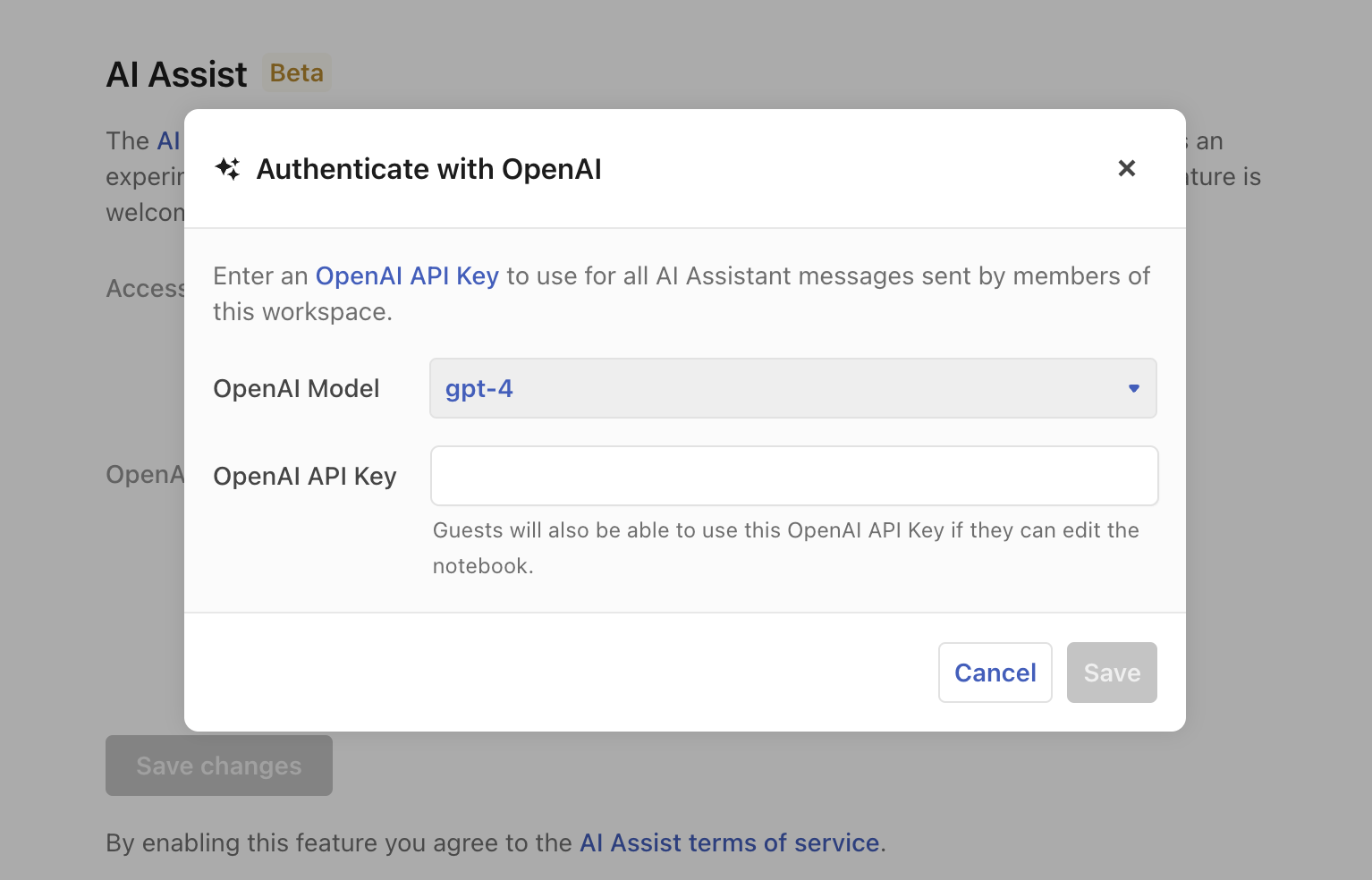Viewport: 1372px width, 880px height.
Task: Click the OpenAI Model label
Action: tap(297, 388)
